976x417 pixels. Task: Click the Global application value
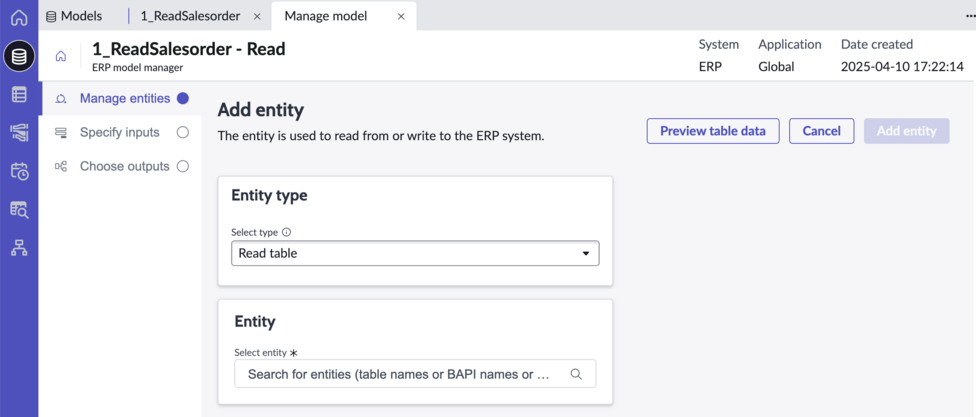pos(776,67)
